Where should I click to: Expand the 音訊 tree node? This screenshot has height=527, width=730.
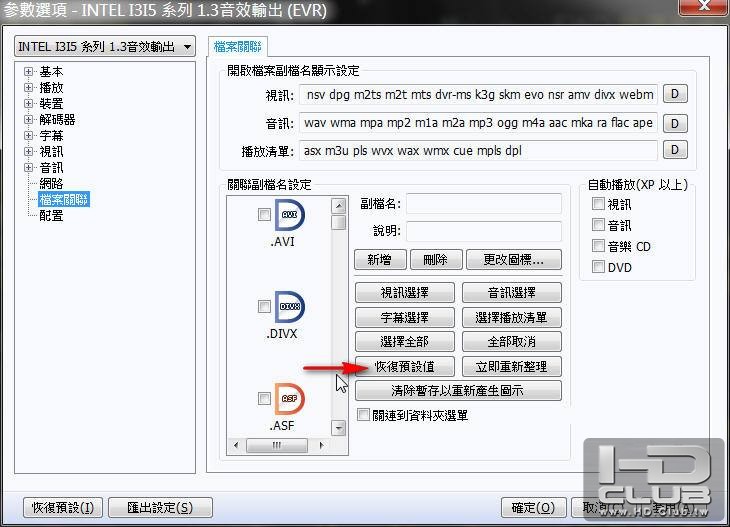tap(28, 168)
